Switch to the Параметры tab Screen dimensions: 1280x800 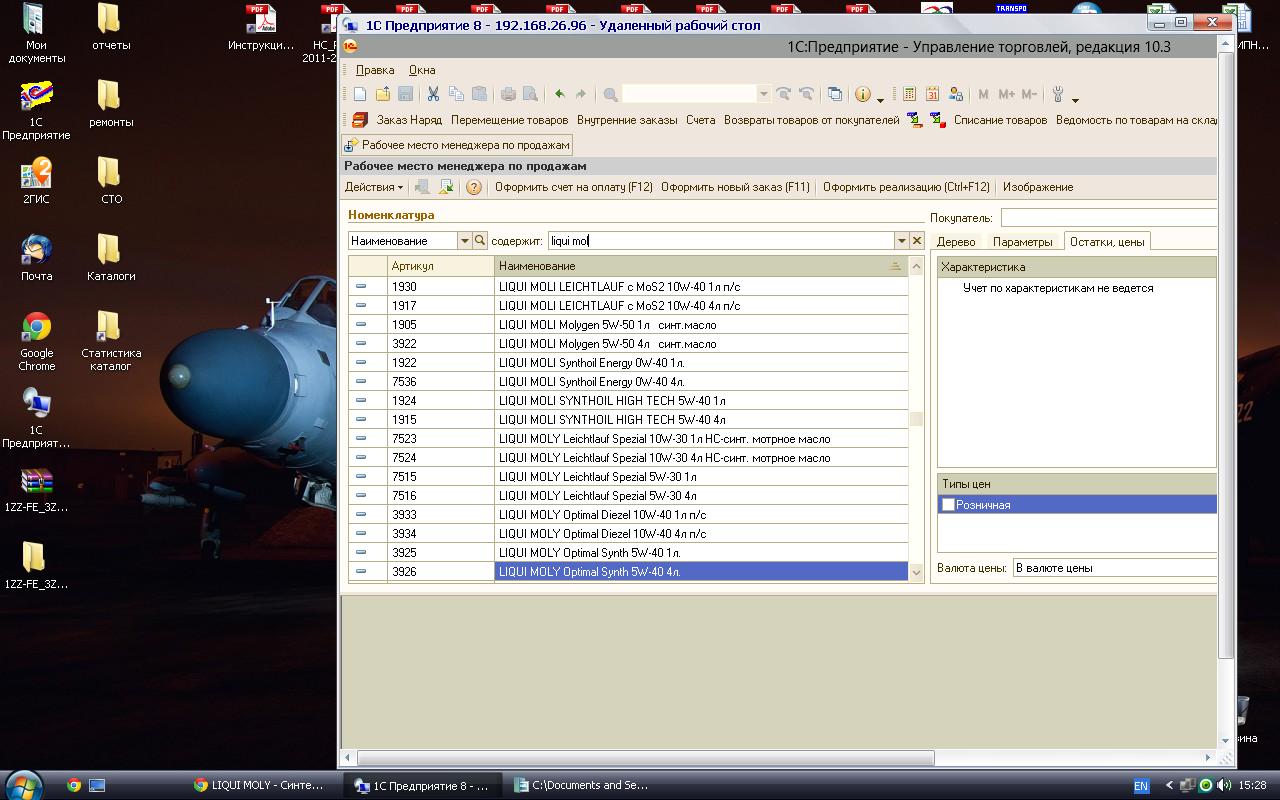coord(1023,242)
